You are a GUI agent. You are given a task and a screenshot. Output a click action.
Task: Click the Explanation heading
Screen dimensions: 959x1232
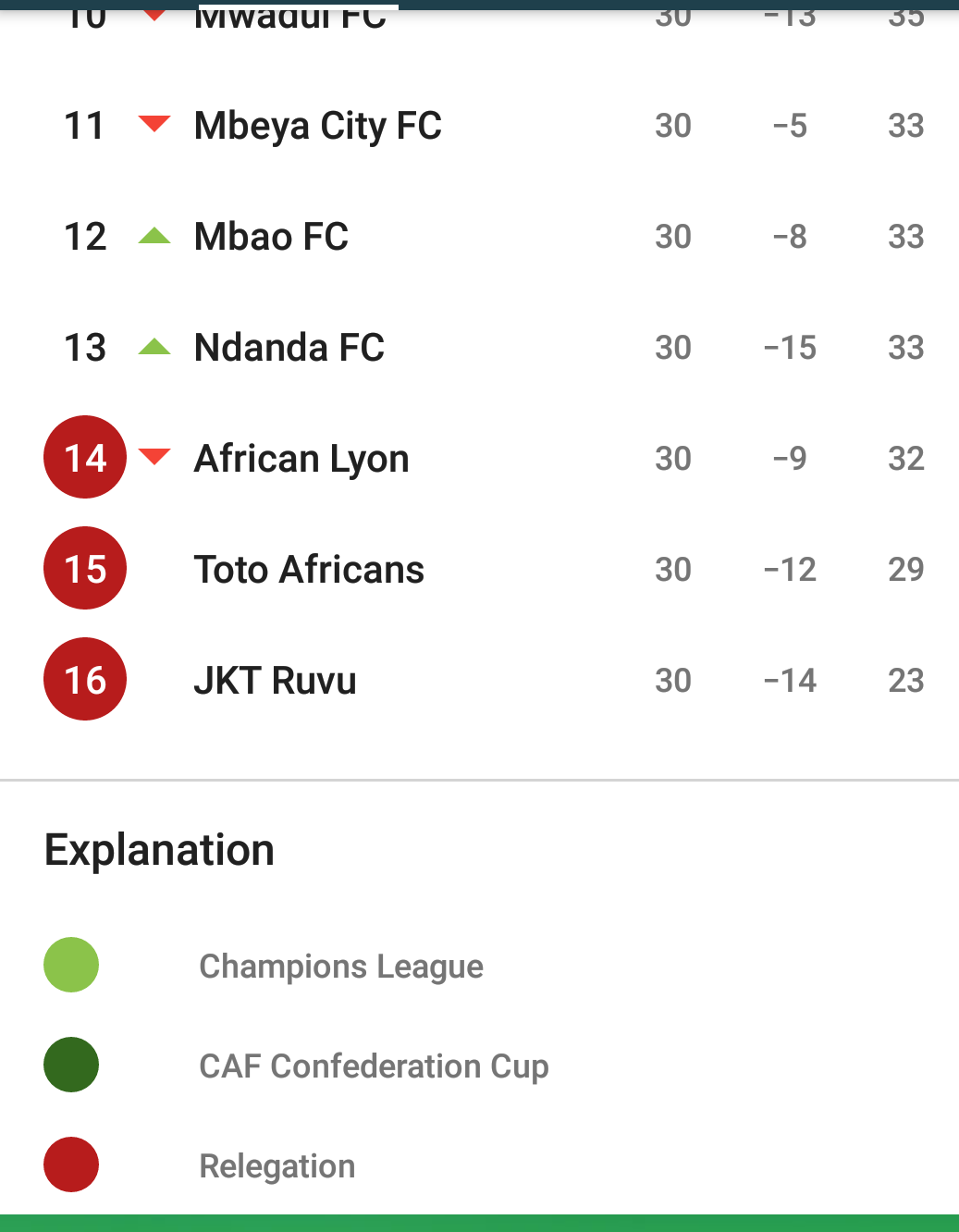159,850
